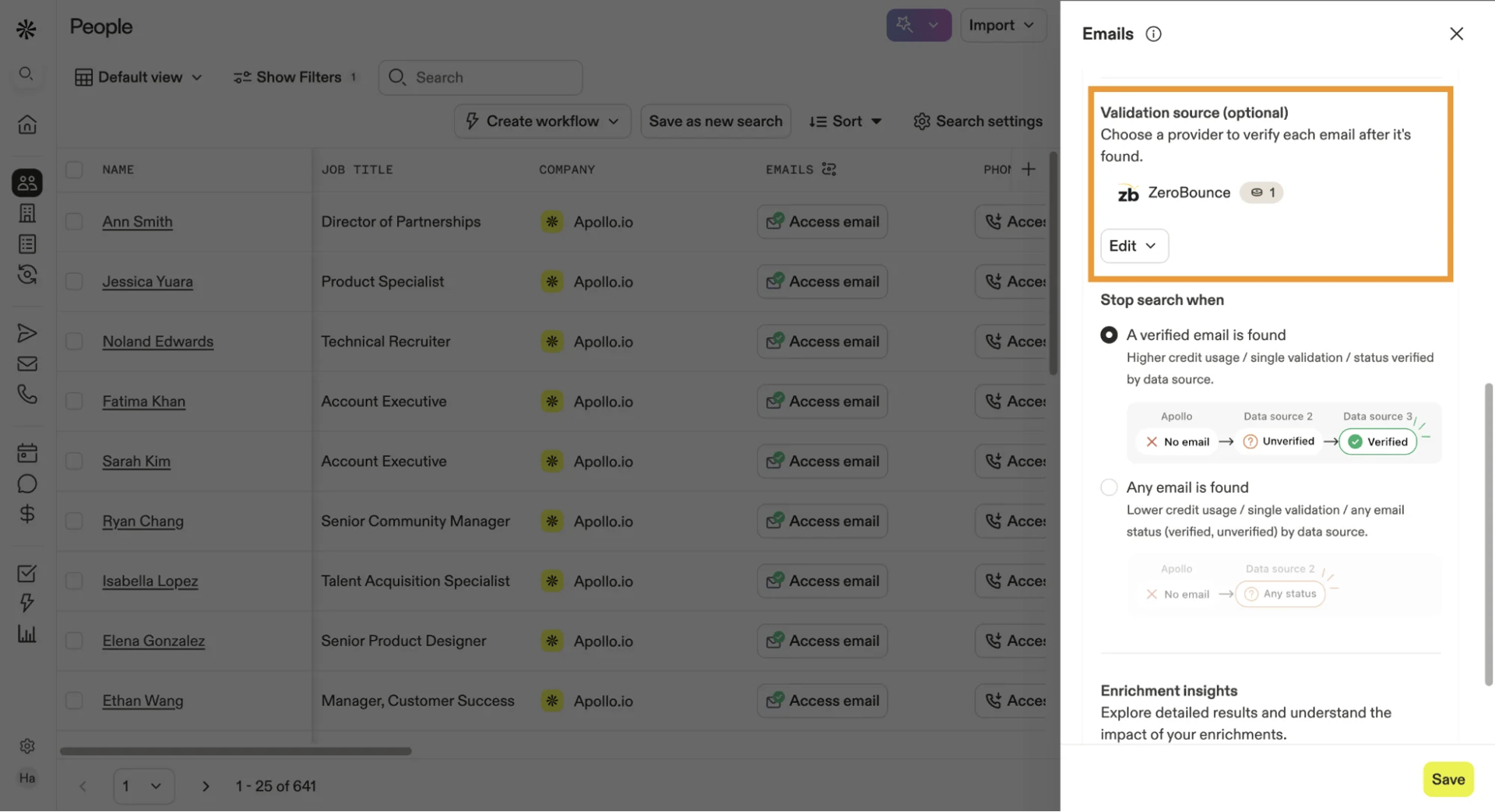This screenshot has height=812, width=1495.
Task: Check the box next to Ann Smith
Action: click(x=74, y=222)
